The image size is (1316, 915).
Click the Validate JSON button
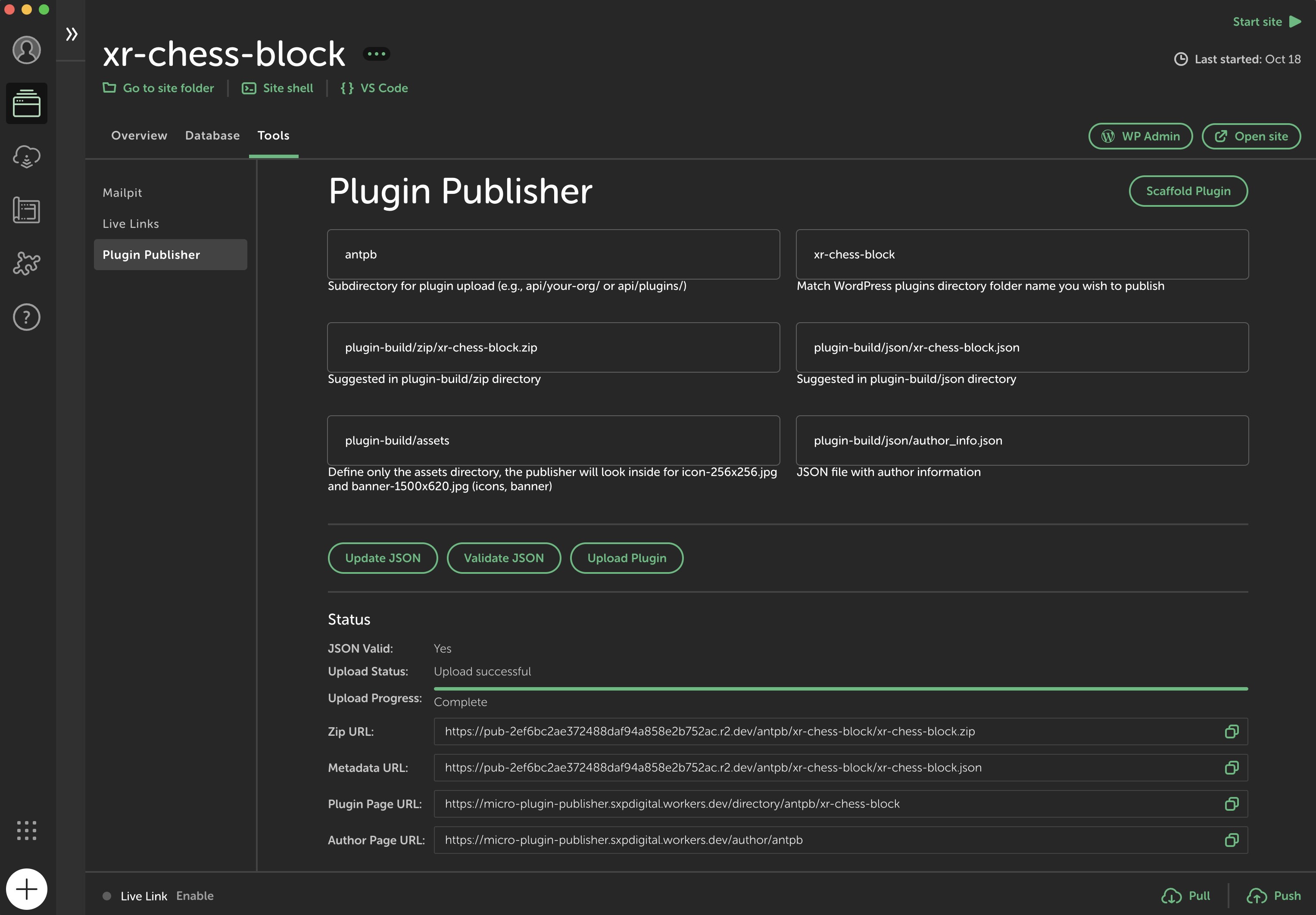(504, 558)
